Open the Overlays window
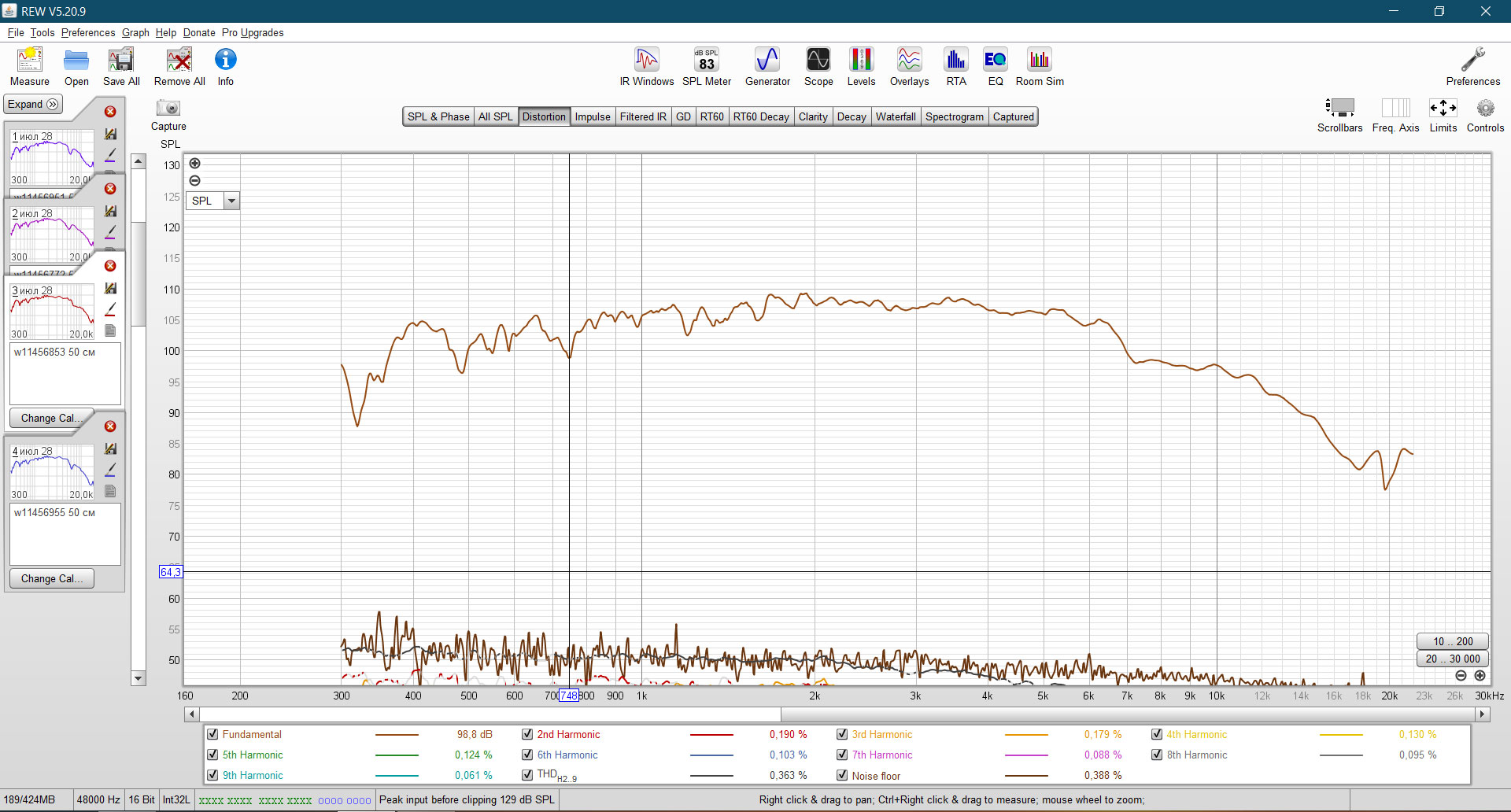1511x812 pixels. pos(909,60)
